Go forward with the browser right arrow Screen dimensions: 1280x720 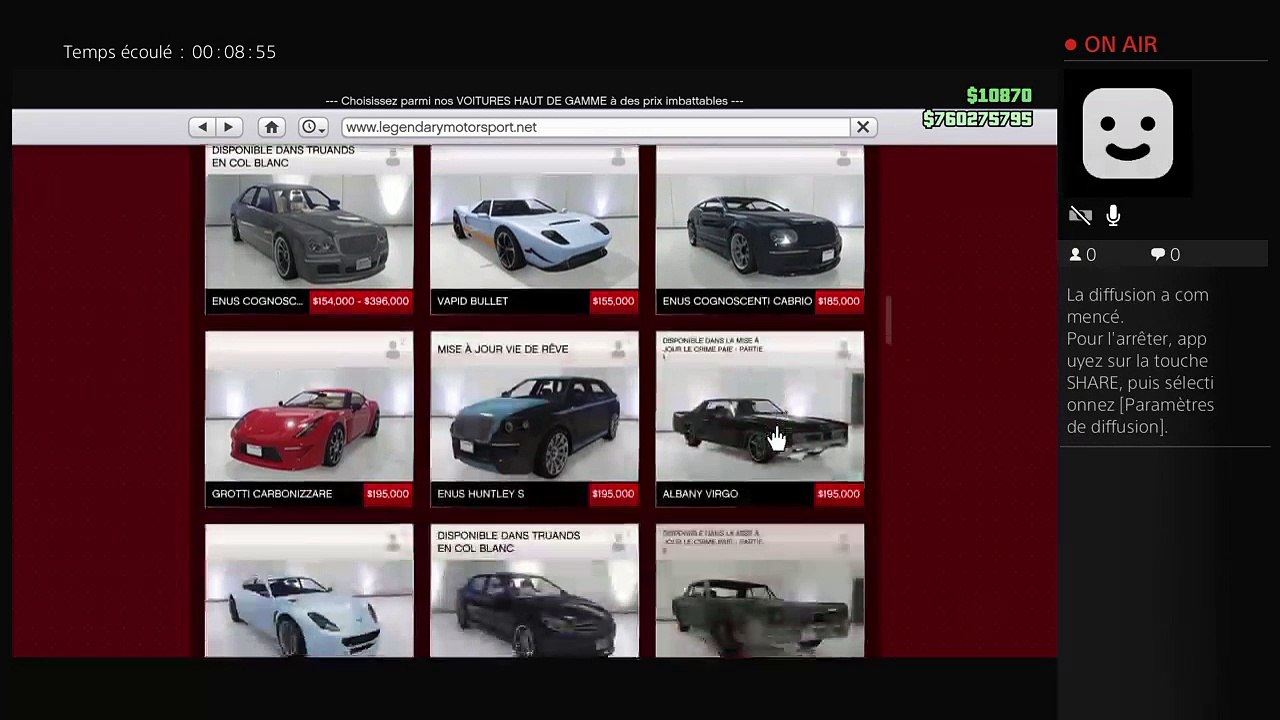228,127
